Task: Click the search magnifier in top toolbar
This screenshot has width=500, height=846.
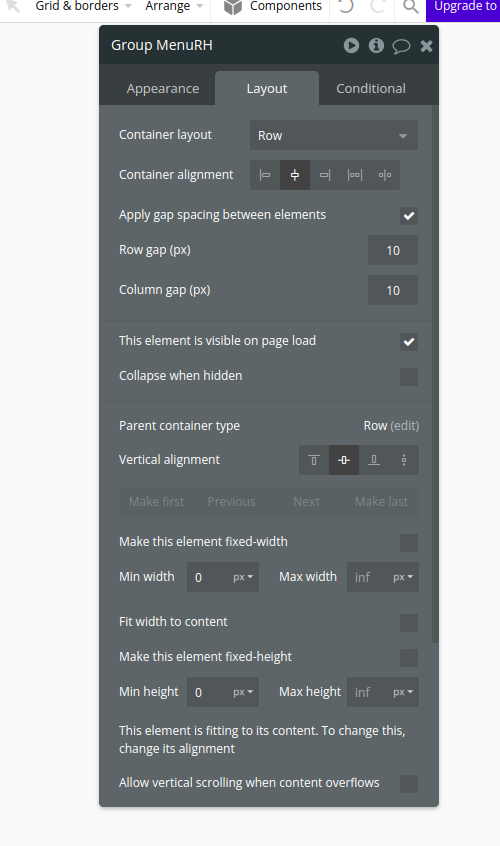Action: click(x=411, y=7)
